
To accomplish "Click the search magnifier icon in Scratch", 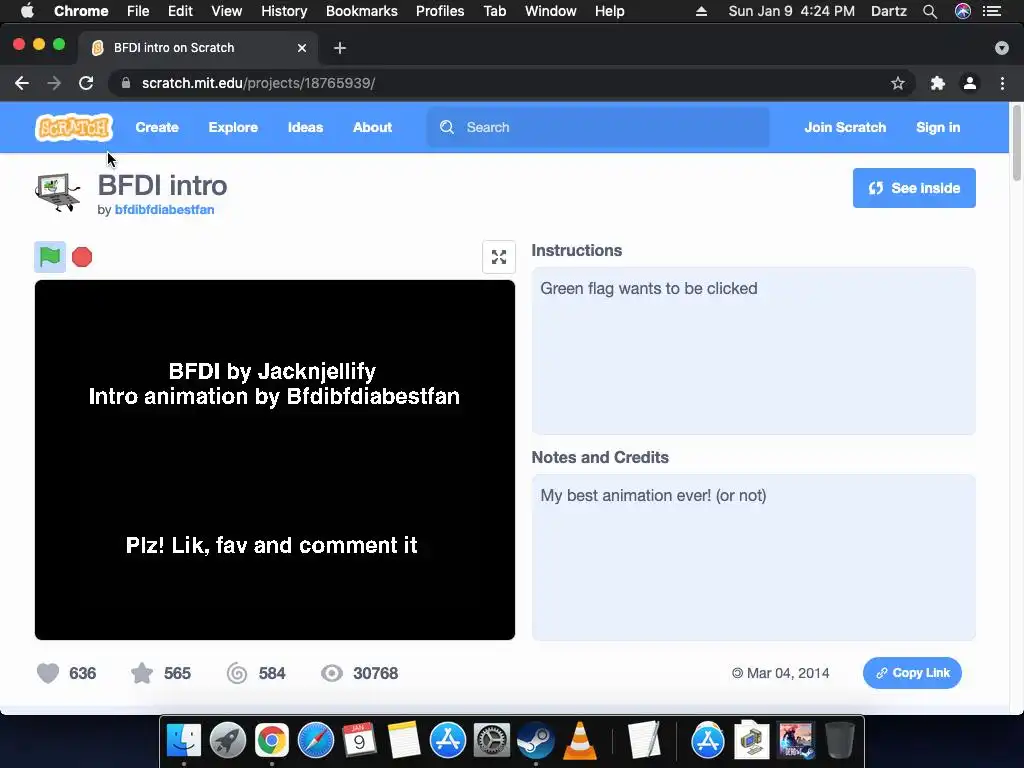I will [447, 127].
